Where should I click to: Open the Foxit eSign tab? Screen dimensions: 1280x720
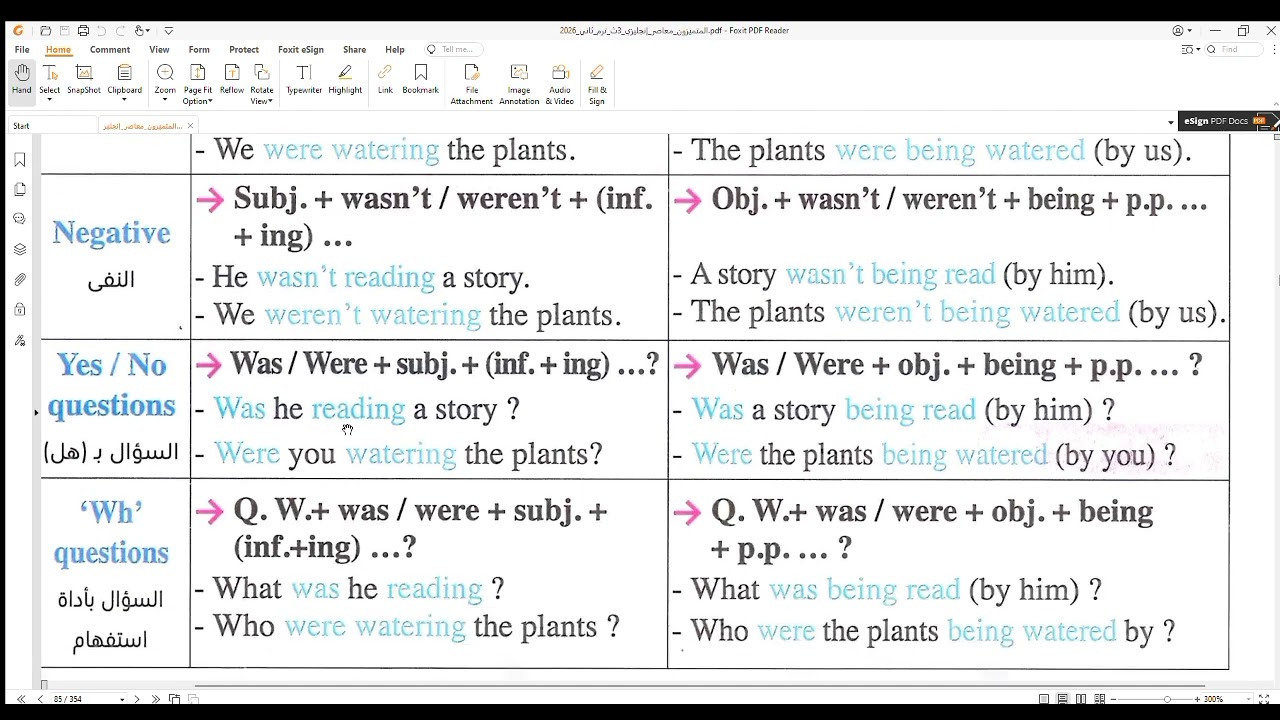tap(301, 49)
